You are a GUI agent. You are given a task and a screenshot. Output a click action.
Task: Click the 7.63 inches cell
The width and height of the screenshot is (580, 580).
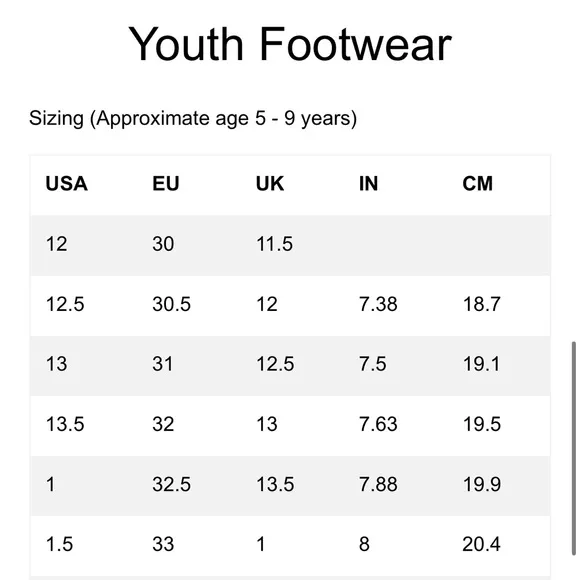coord(378,424)
